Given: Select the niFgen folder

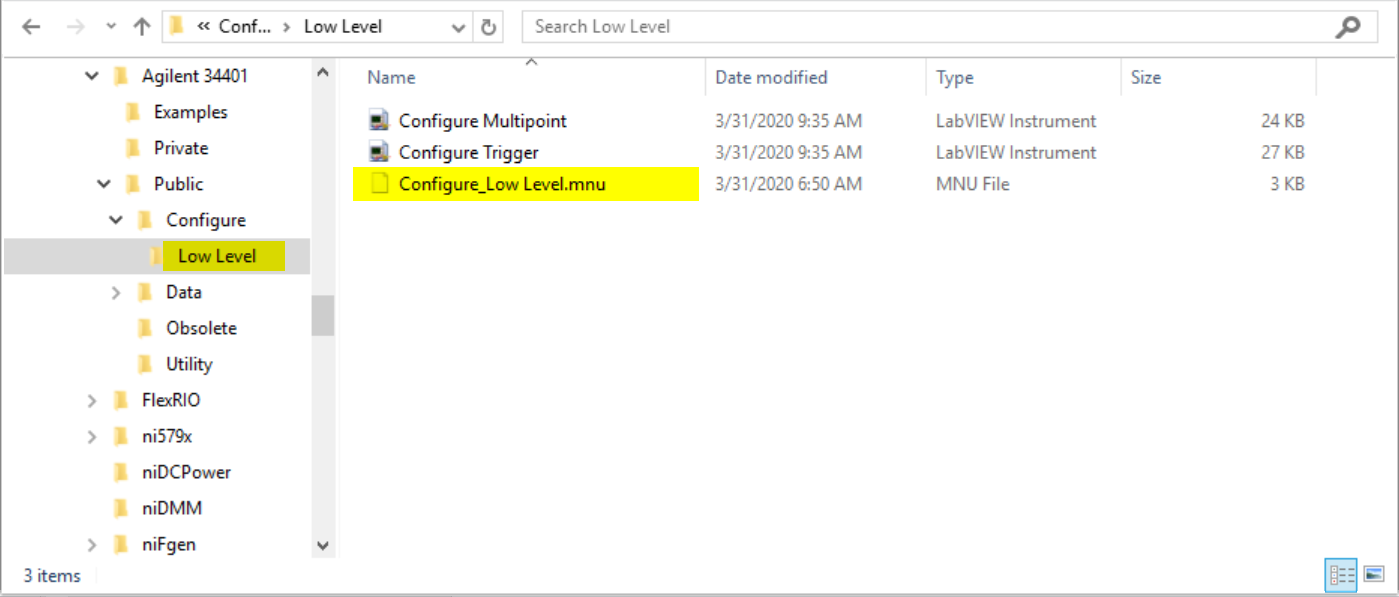Looking at the screenshot, I should point(169,544).
